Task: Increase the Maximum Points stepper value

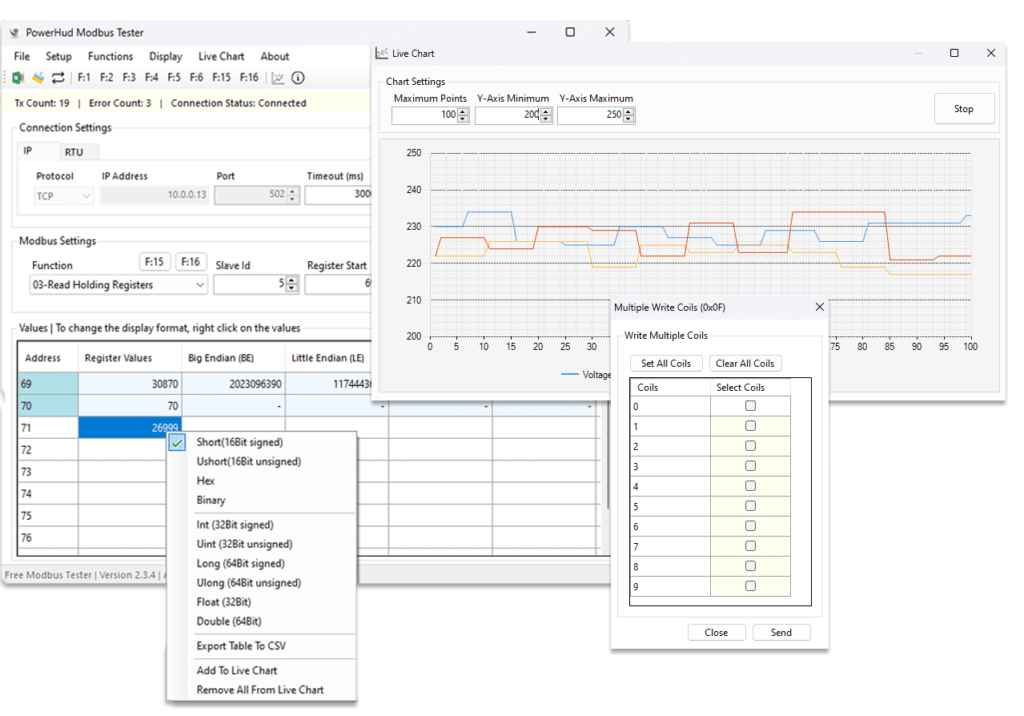Action: pos(462,112)
